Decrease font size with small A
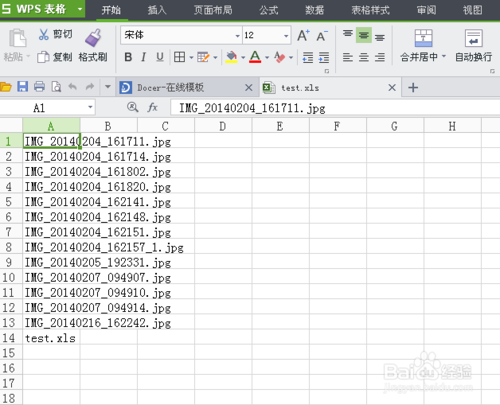Screen dimensions: 500x405 pyautogui.click(x=322, y=35)
